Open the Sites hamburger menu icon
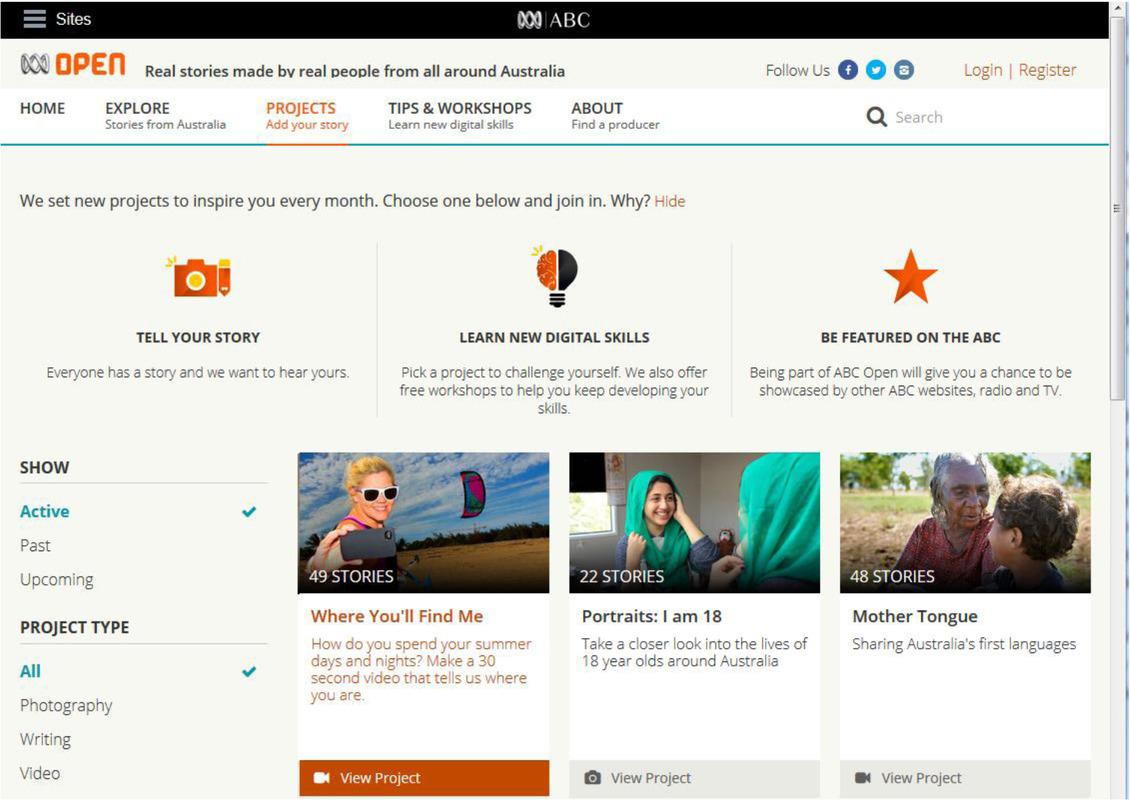This screenshot has width=1130, height=800. pyautogui.click(x=35, y=19)
